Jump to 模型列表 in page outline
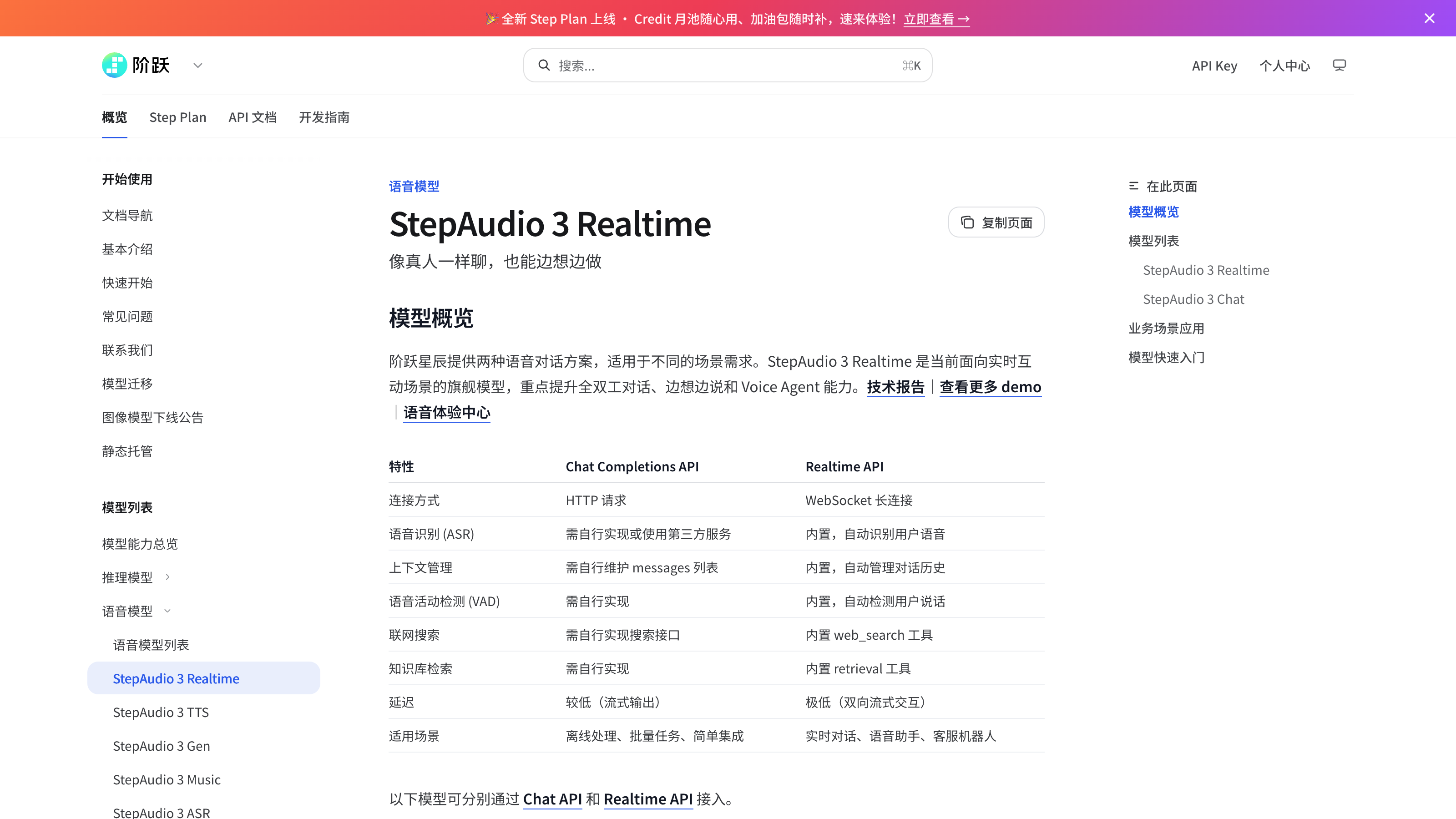Screen dimensions: 1456x819 point(1153,241)
